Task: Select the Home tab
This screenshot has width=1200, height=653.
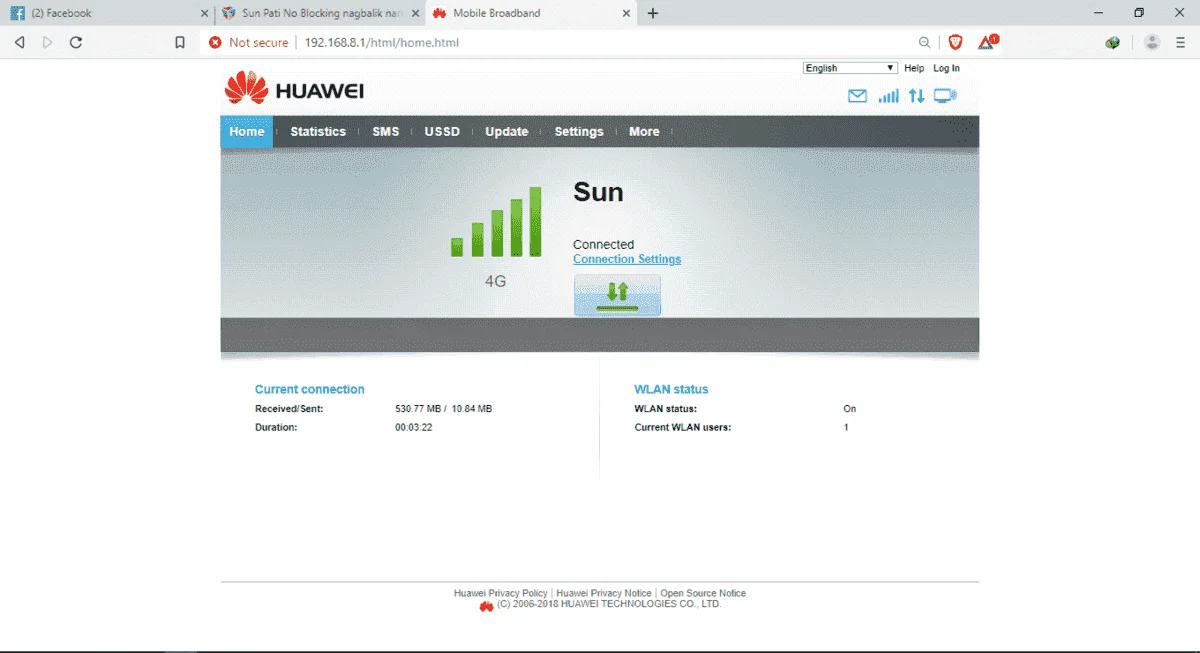Action: [247, 131]
